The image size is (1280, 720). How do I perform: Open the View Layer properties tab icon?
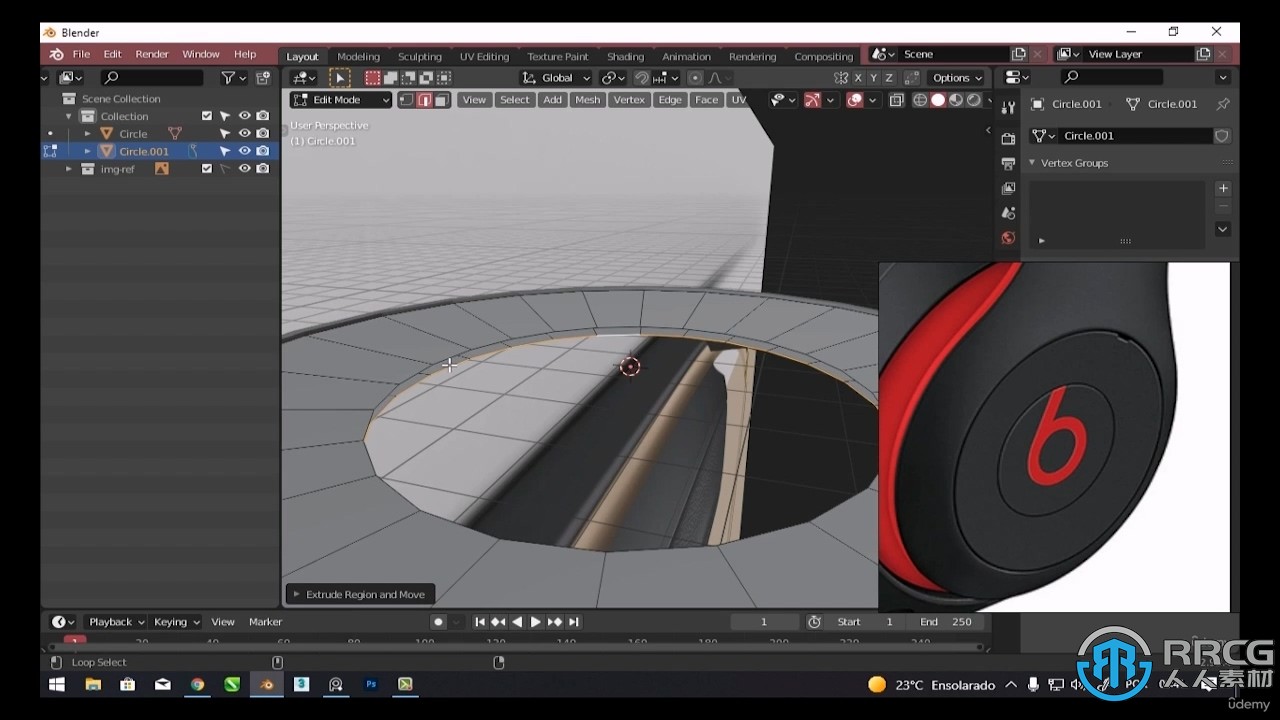click(1008, 188)
